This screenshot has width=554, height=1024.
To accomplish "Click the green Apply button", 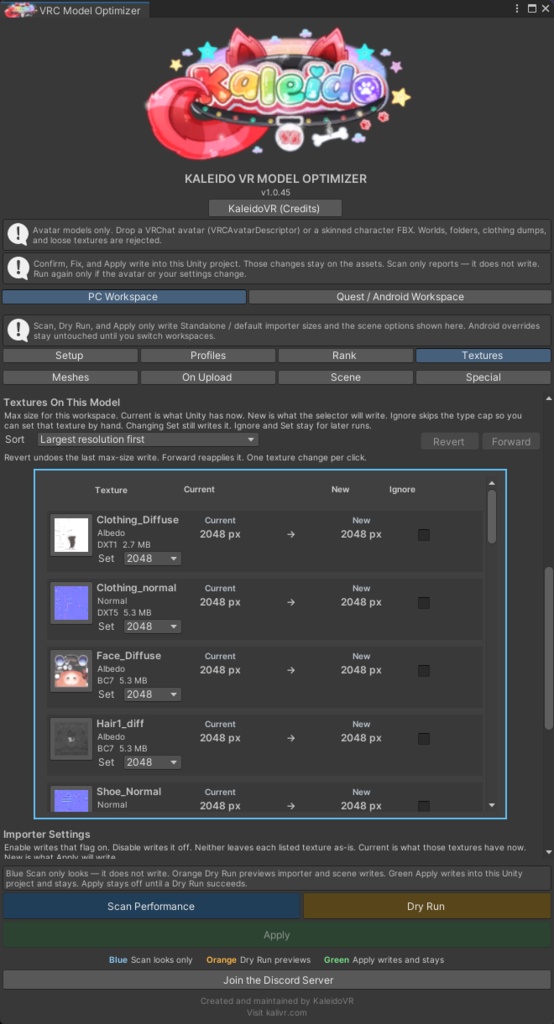I will click(x=277, y=935).
